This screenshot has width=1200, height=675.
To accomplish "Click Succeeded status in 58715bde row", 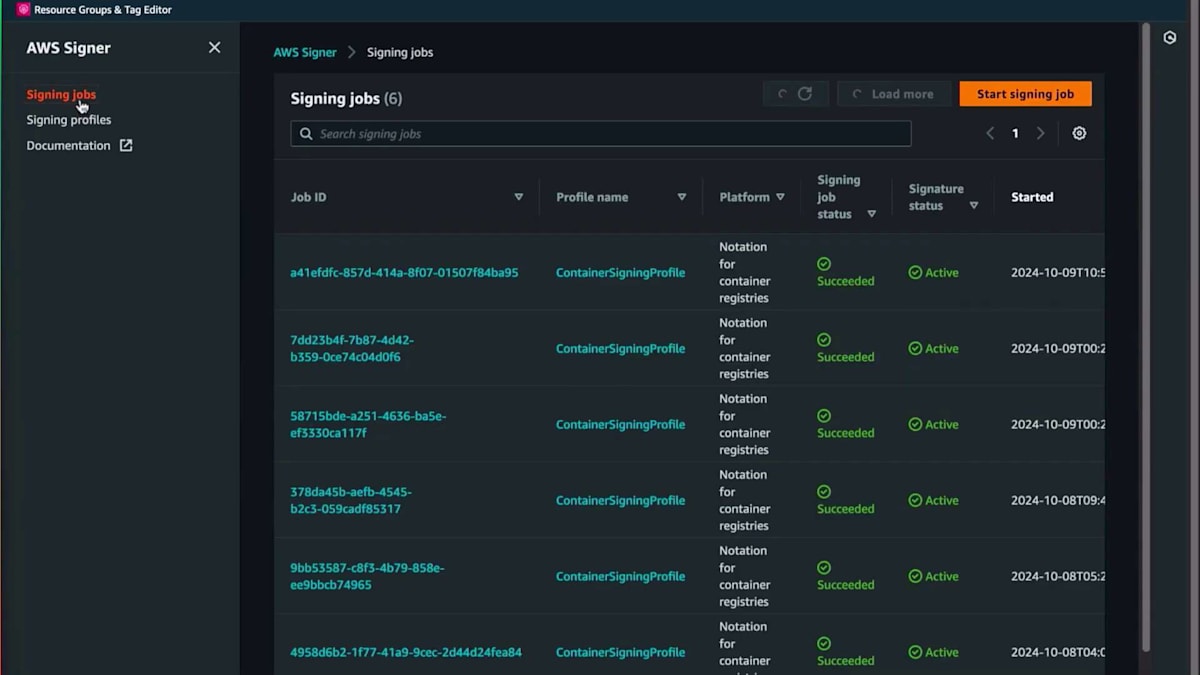I will point(845,425).
